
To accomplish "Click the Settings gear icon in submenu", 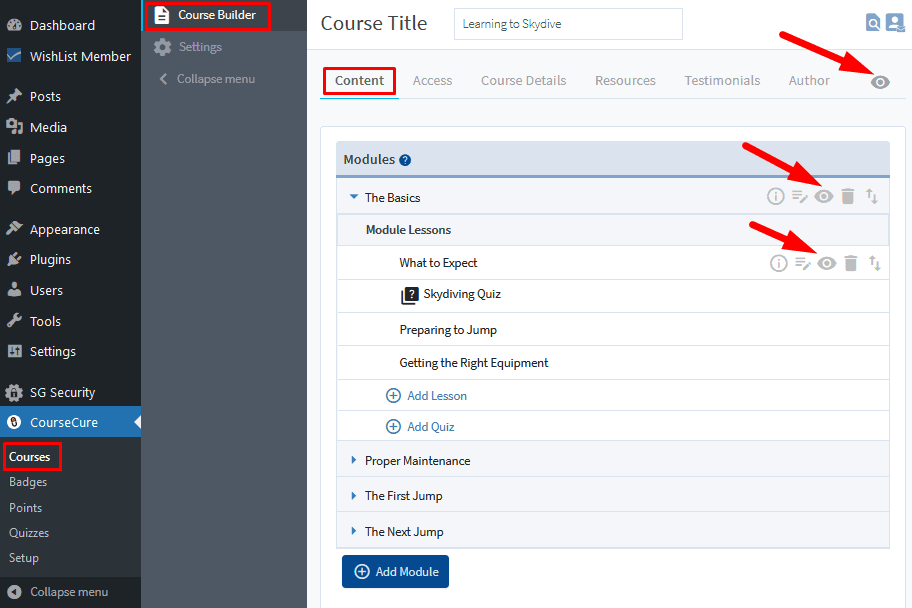I will point(163,47).
